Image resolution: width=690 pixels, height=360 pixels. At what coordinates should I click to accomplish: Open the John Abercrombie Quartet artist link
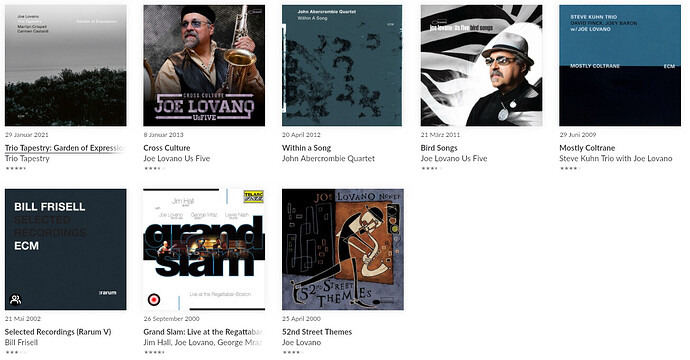pos(328,158)
